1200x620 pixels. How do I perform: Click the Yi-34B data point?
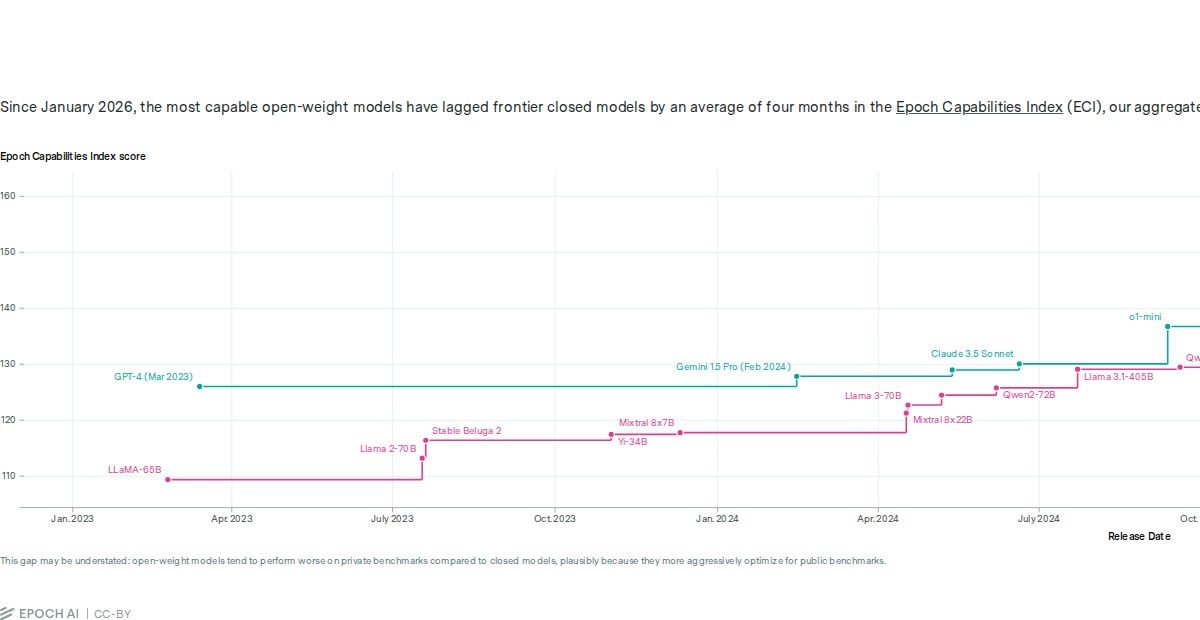(x=611, y=434)
